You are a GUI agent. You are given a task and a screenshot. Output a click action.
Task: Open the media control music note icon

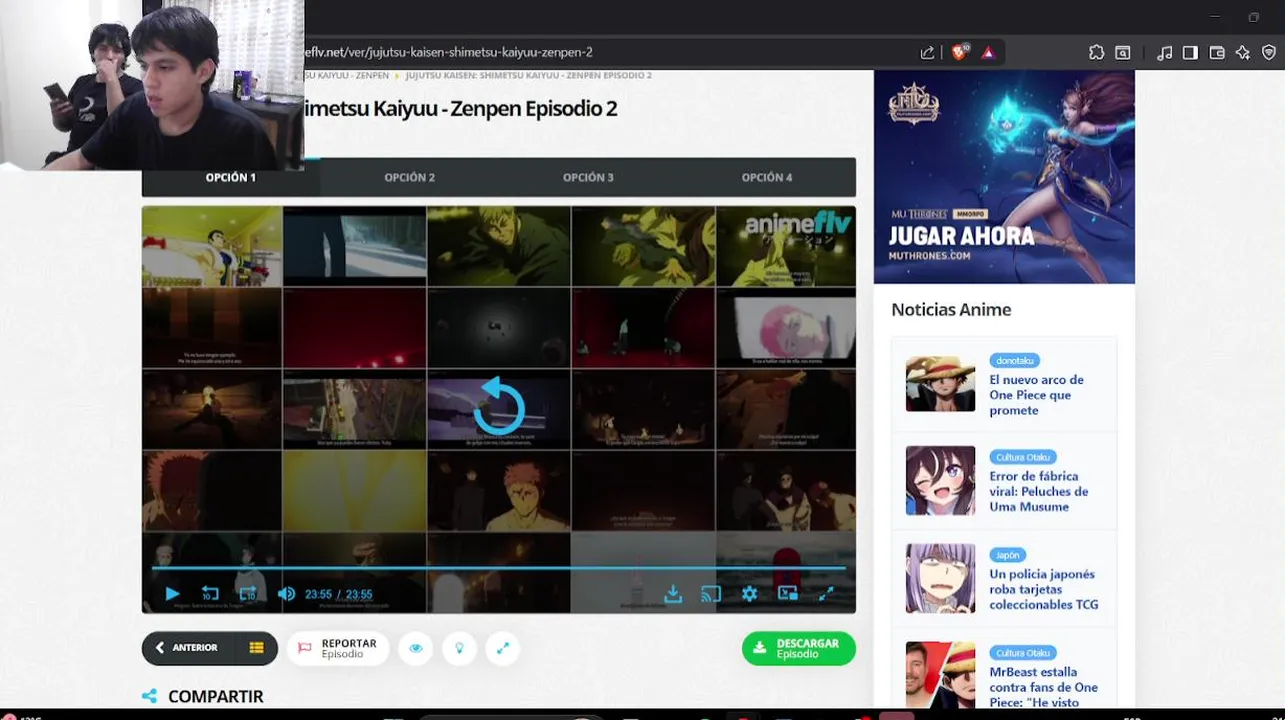(1164, 52)
